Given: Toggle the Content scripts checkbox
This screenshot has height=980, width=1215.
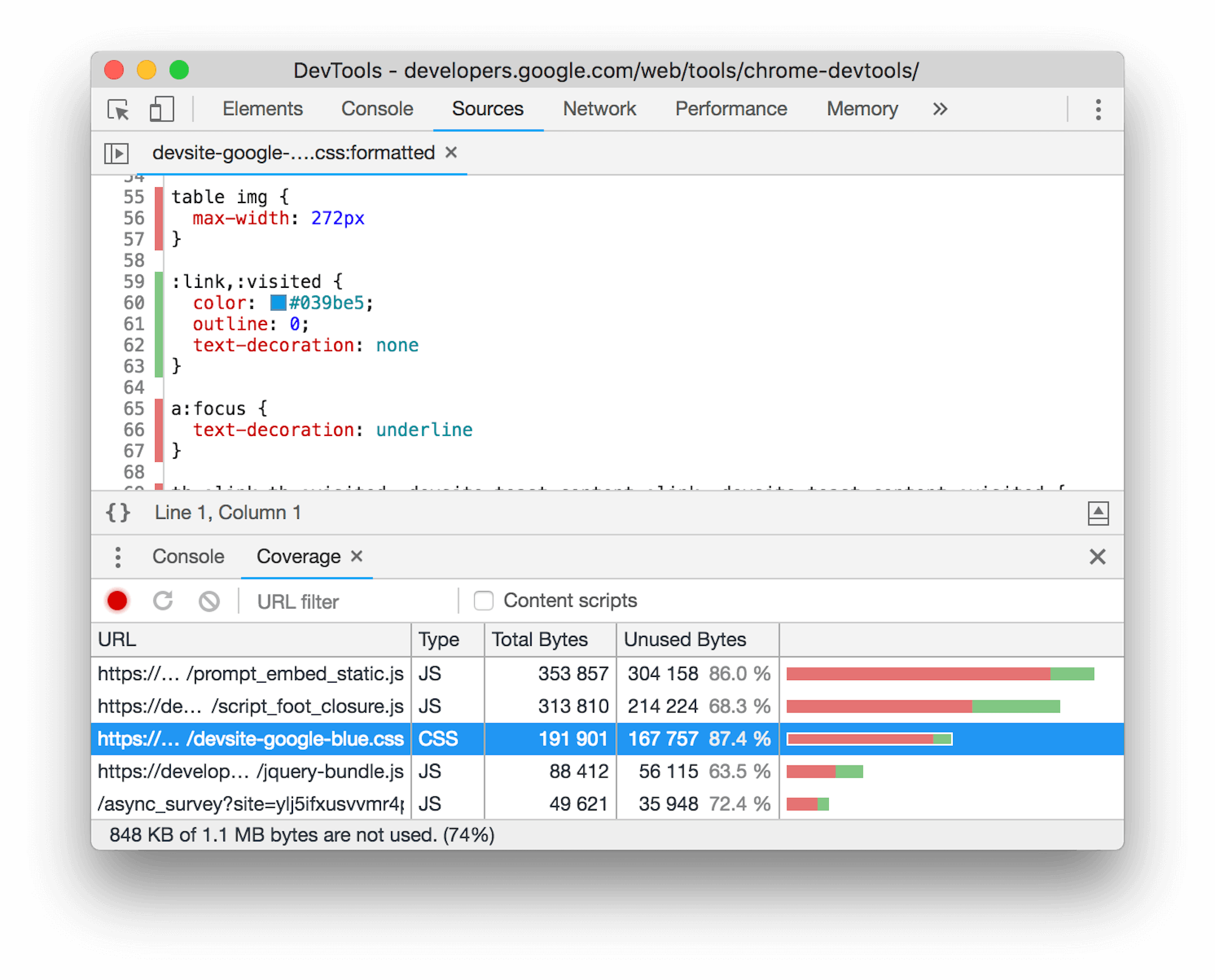Looking at the screenshot, I should [482, 600].
